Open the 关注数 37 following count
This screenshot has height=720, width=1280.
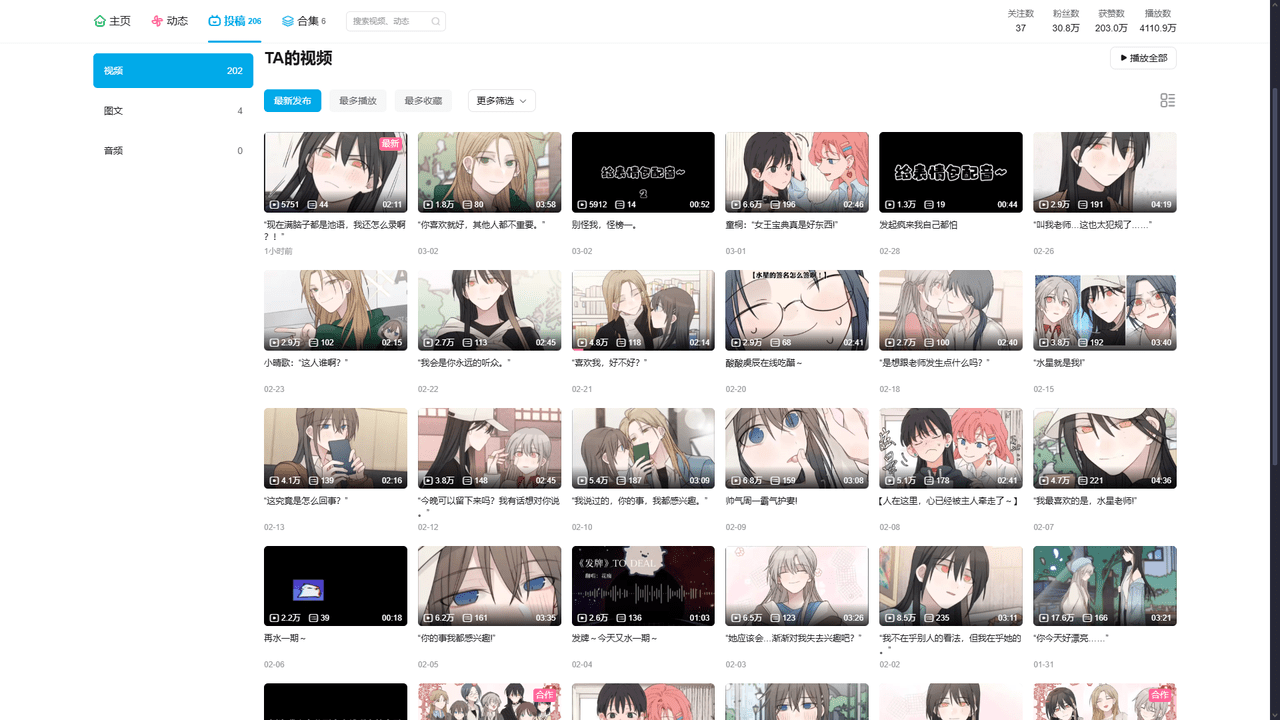pyautogui.click(x=1020, y=21)
